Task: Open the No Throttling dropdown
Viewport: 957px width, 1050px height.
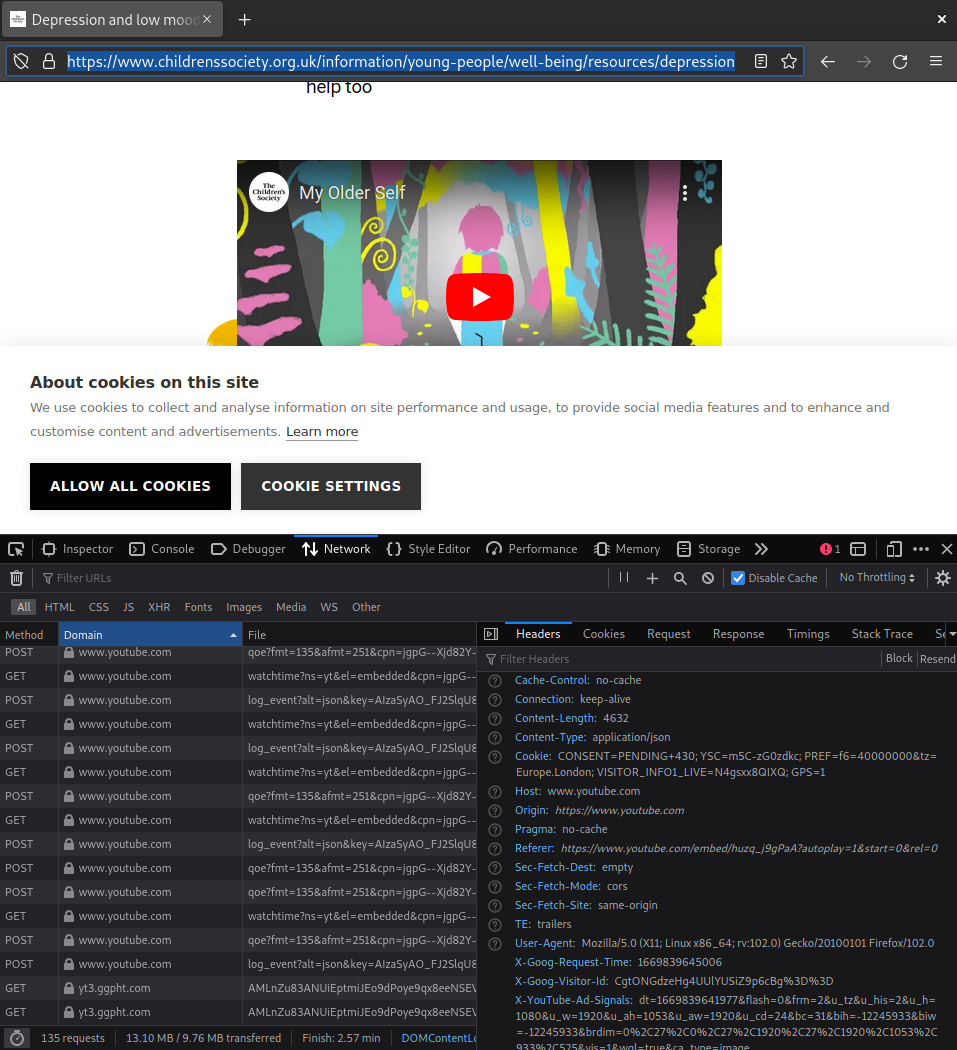Action: tap(877, 577)
